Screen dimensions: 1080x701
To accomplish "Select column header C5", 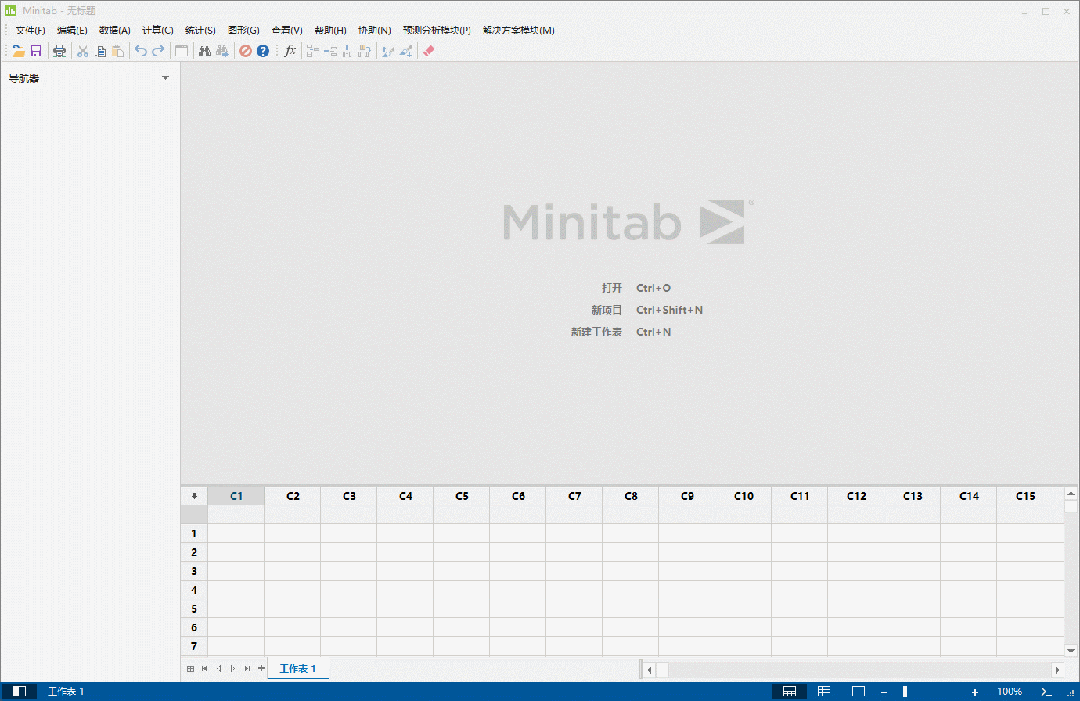I will click(461, 496).
